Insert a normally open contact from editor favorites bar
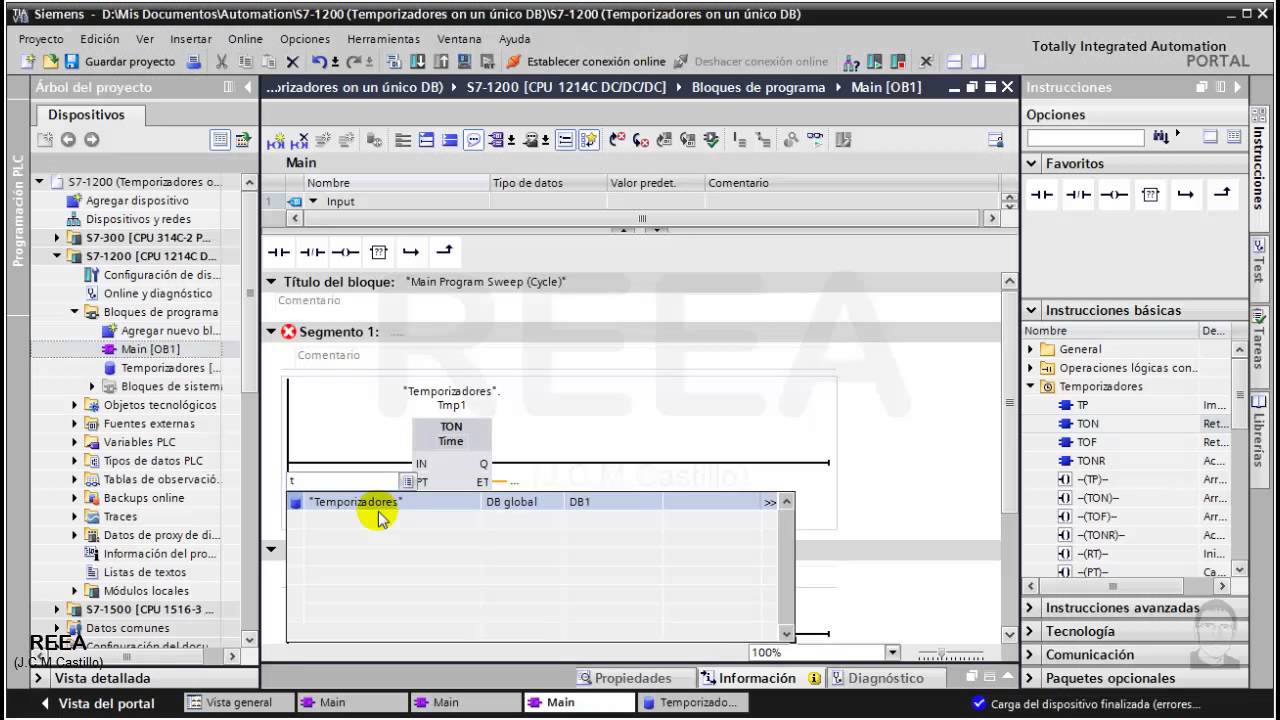Image resolution: width=1280 pixels, height=720 pixels. pyautogui.click(x=279, y=252)
